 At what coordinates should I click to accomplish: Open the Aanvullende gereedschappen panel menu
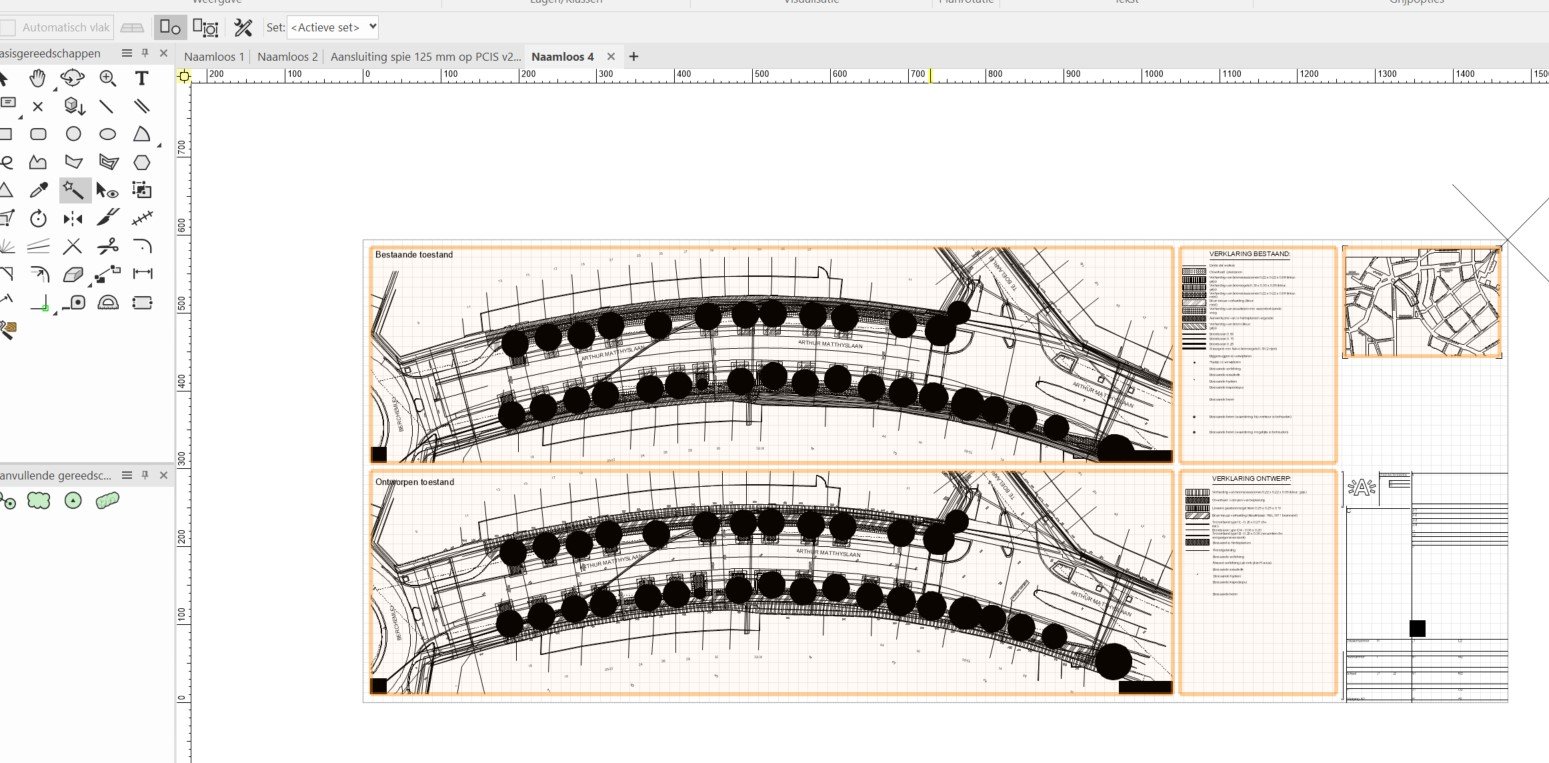[x=128, y=475]
